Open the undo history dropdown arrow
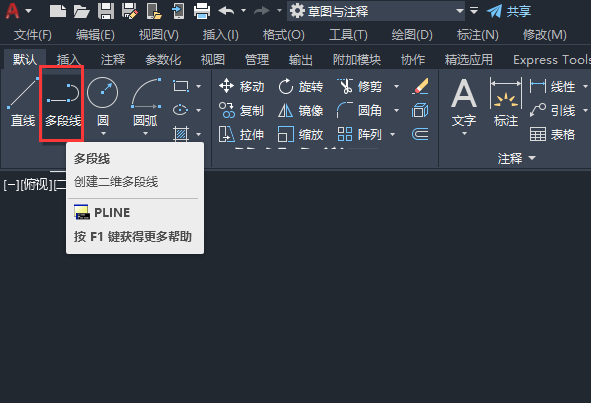591x403 pixels. (243, 11)
